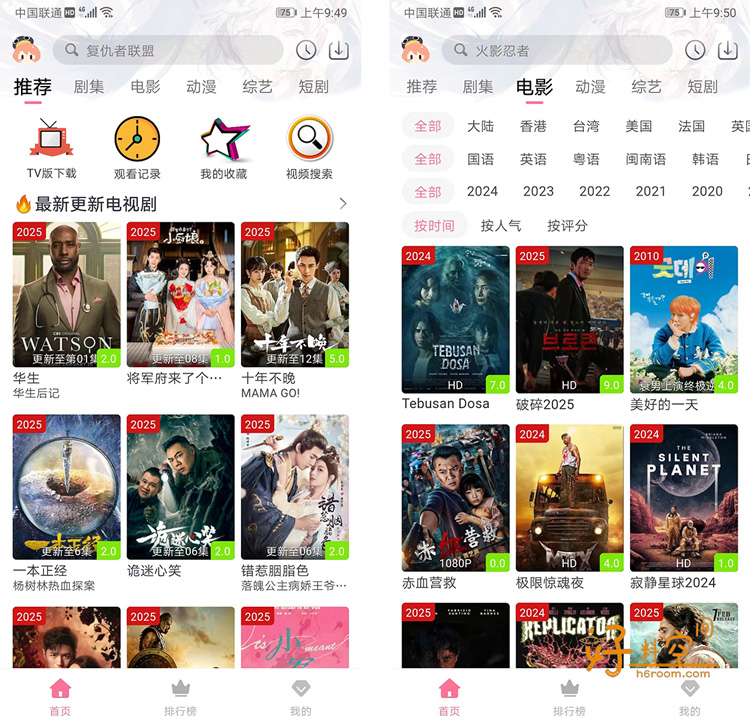
Task: Switch to 推荐 tab in right screen
Action: [421, 87]
